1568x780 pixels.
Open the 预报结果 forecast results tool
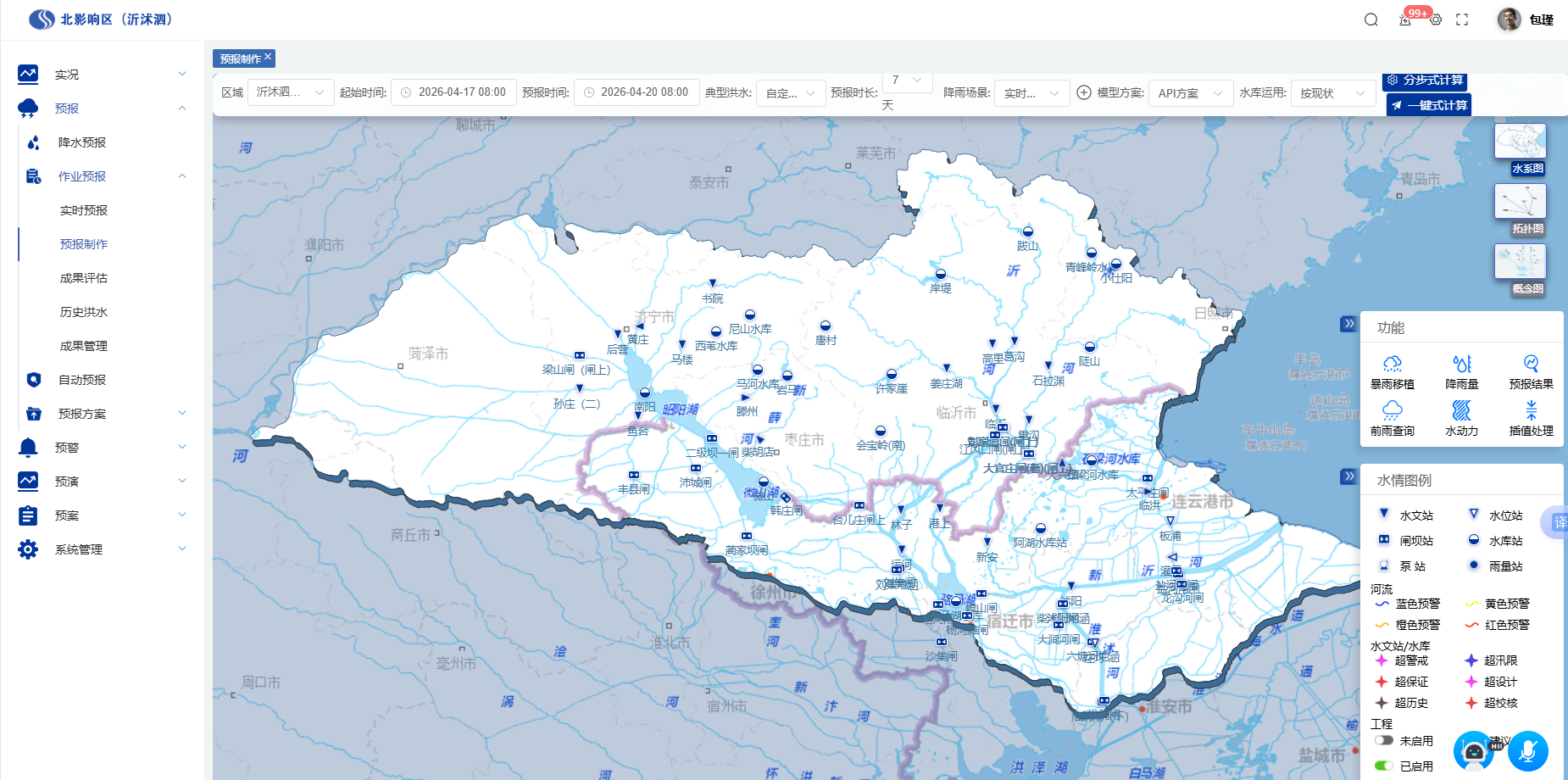pyautogui.click(x=1531, y=365)
